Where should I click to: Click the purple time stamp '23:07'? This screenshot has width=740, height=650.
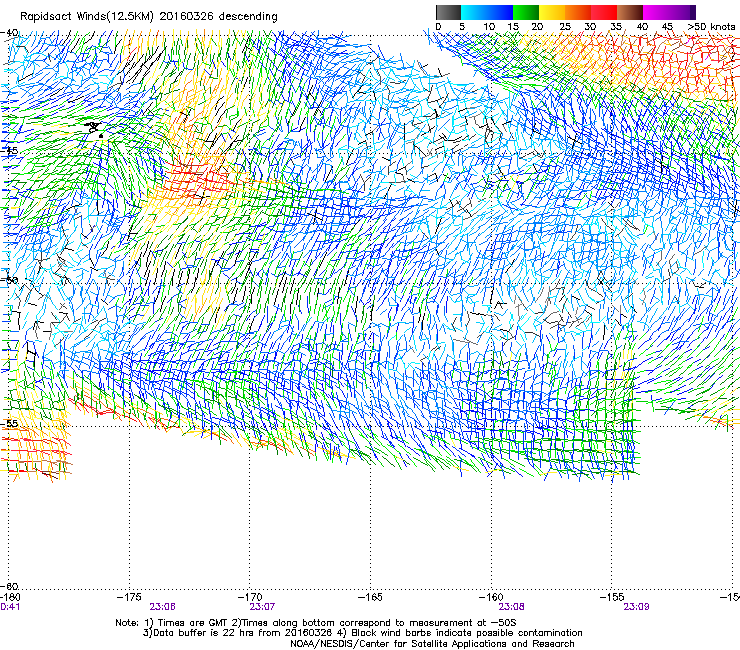pos(262,607)
